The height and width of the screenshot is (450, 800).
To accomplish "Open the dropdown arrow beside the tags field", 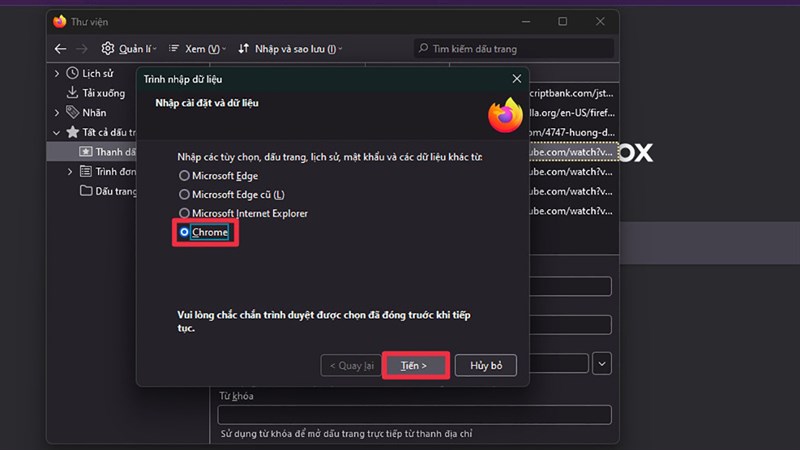I will 602,364.
